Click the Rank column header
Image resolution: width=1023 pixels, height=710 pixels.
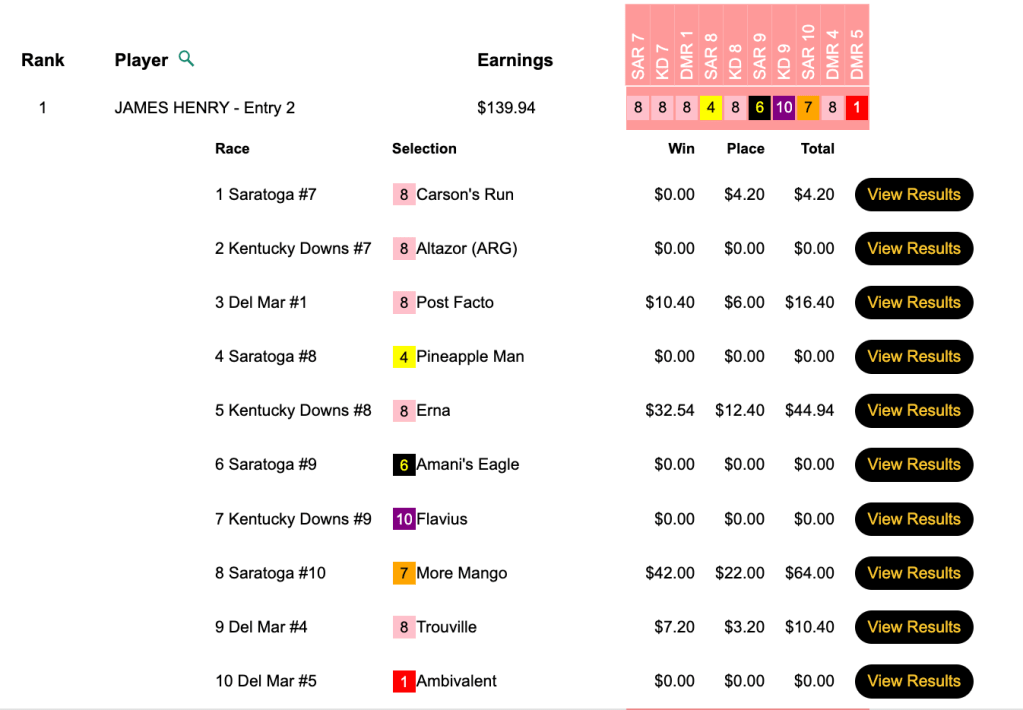click(x=43, y=60)
